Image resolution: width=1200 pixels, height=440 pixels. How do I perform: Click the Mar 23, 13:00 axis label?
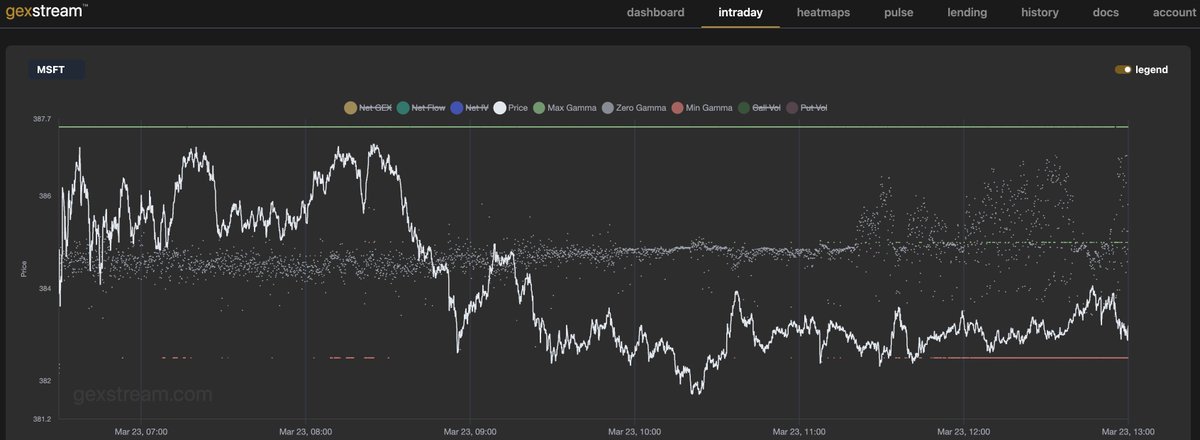[1128, 432]
